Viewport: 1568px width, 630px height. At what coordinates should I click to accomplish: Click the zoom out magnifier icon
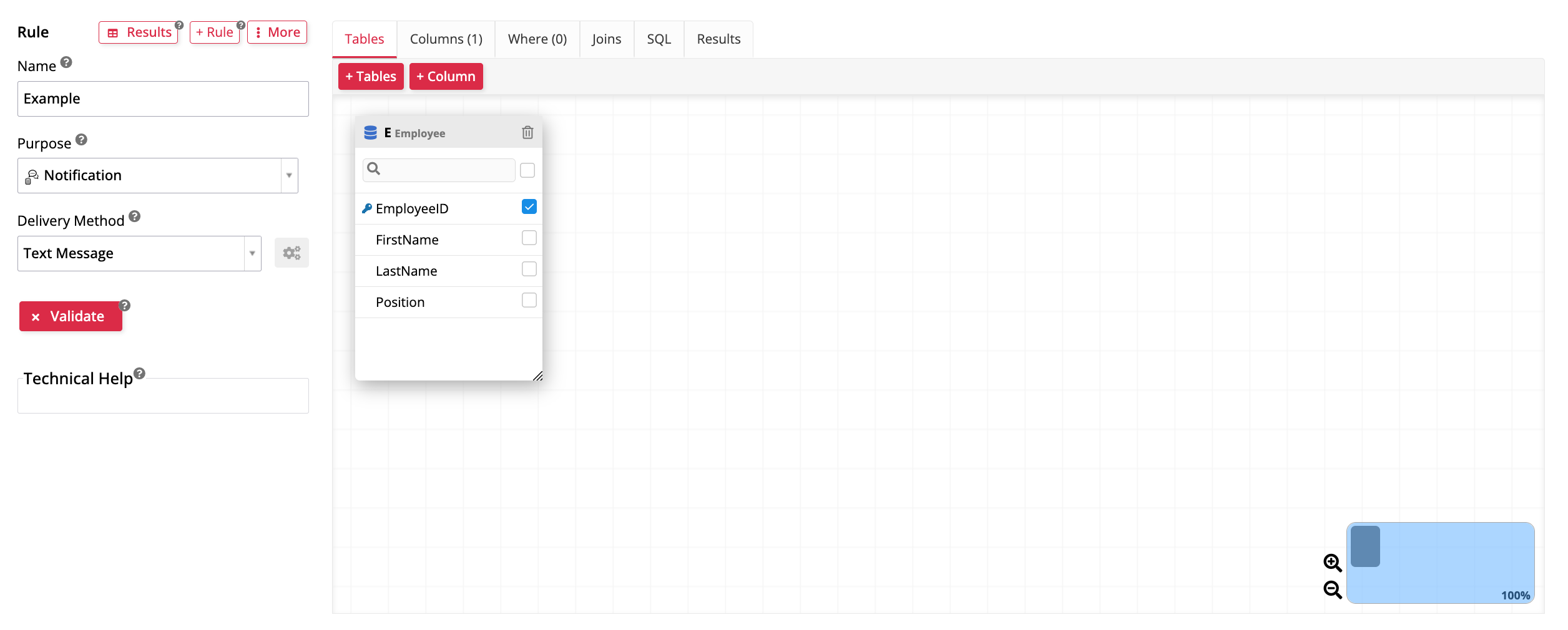(x=1332, y=589)
